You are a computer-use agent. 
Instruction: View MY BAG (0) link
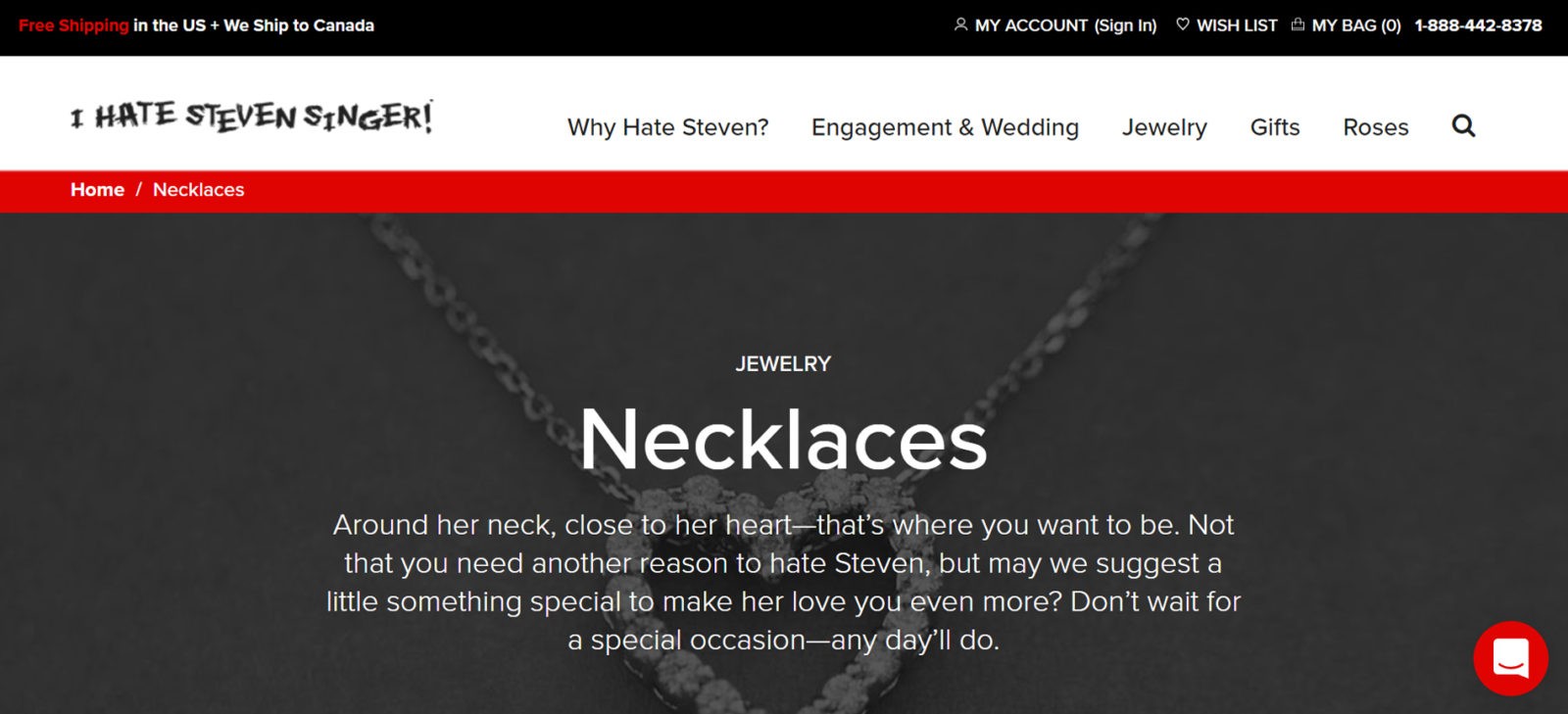pos(1356,25)
